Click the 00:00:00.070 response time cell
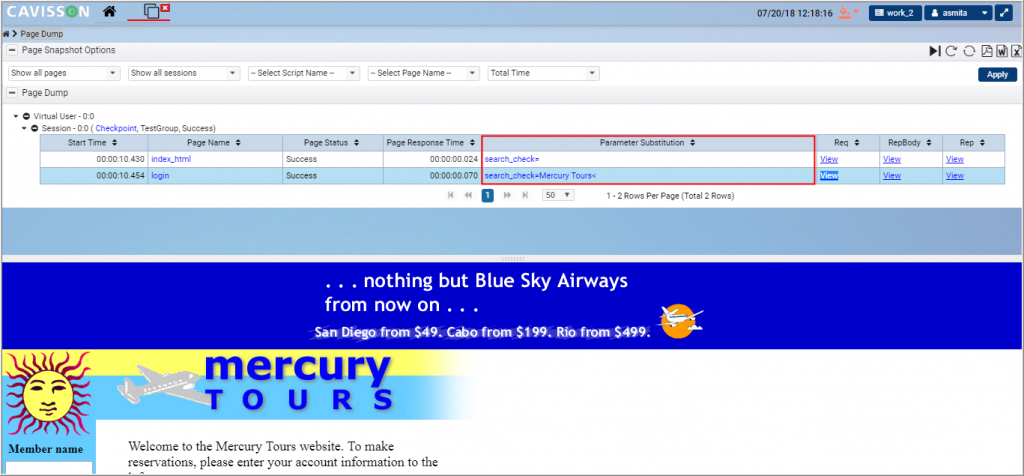 431,176
